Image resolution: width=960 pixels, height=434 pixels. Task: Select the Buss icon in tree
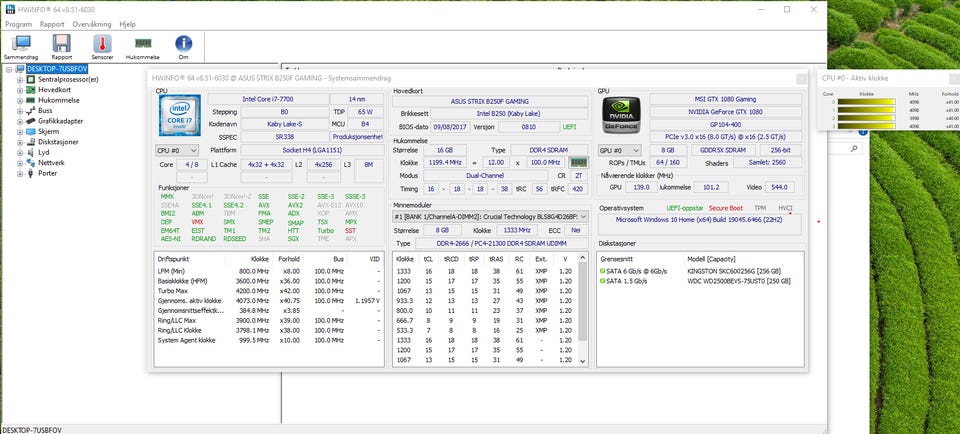point(31,111)
